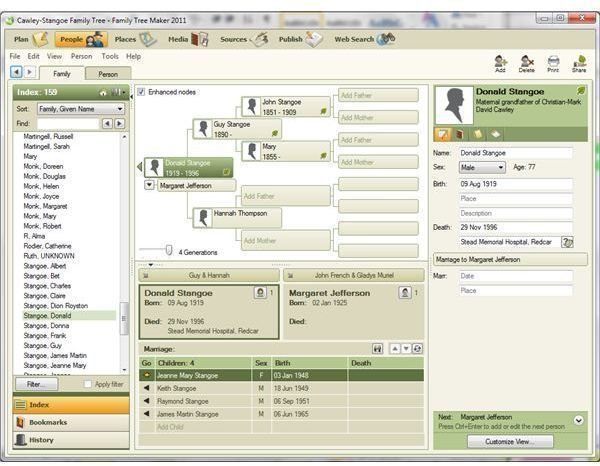The image size is (600, 466).
Task: Open the Sex dropdown showing Male
Action: click(x=482, y=168)
